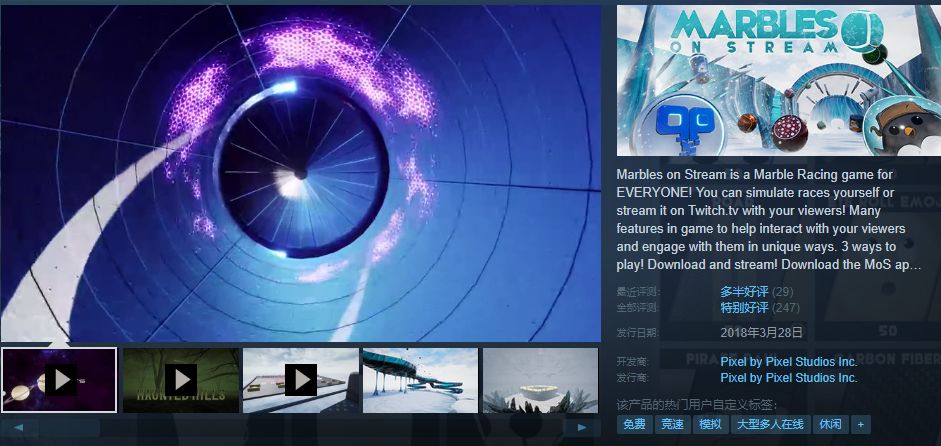Play the snowy track video thumbnail
Image resolution: width=941 pixels, height=446 pixels.
(301, 380)
